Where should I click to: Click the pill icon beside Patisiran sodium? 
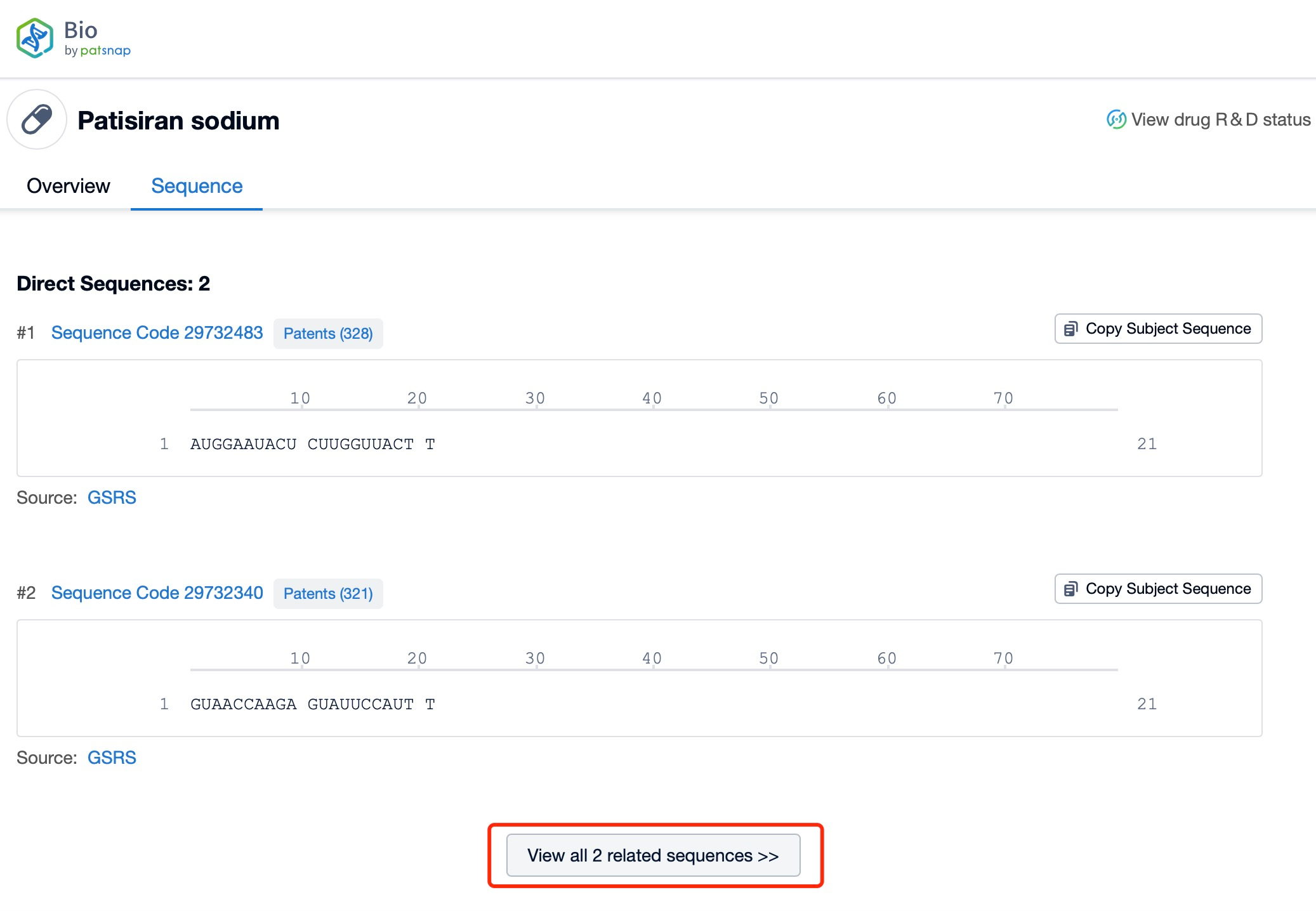tap(37, 120)
